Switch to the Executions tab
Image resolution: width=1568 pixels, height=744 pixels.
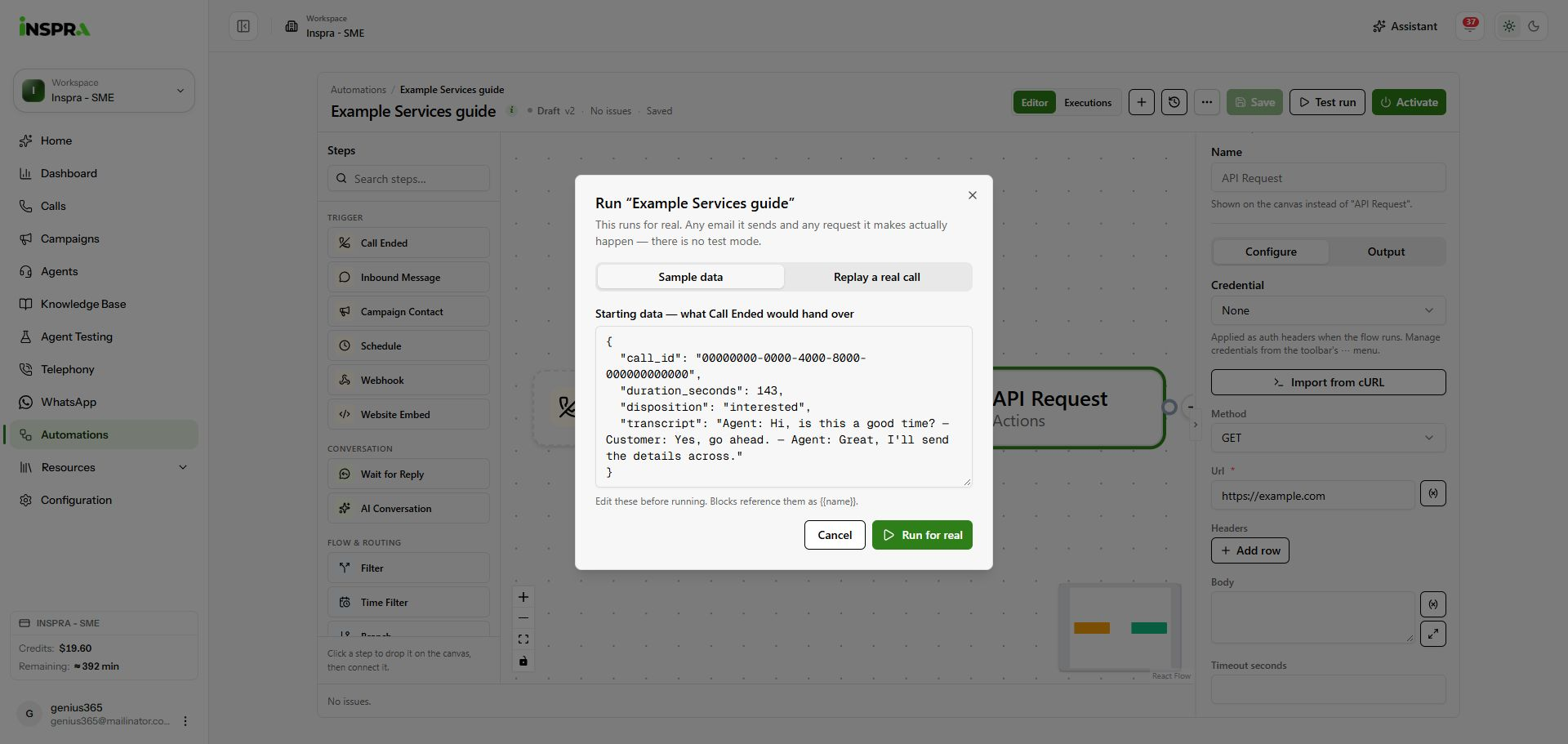(x=1088, y=102)
